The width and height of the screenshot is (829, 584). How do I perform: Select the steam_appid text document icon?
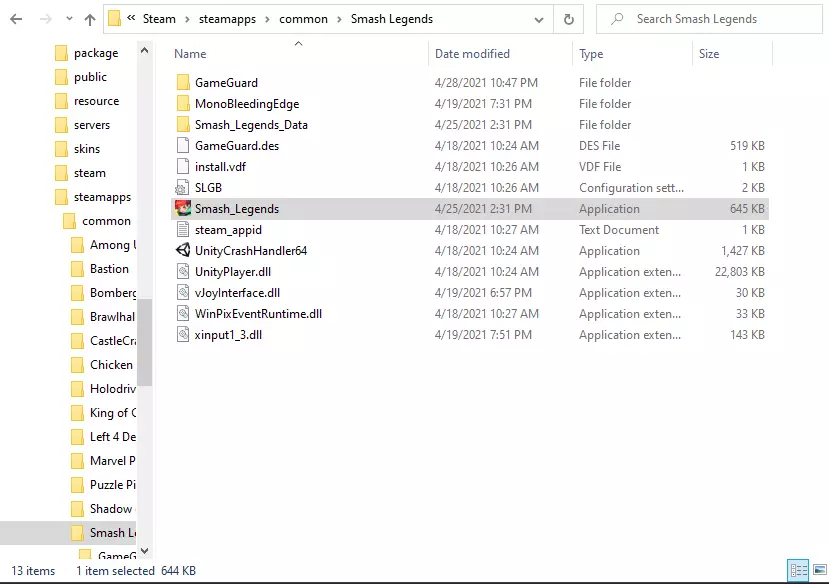tap(183, 229)
